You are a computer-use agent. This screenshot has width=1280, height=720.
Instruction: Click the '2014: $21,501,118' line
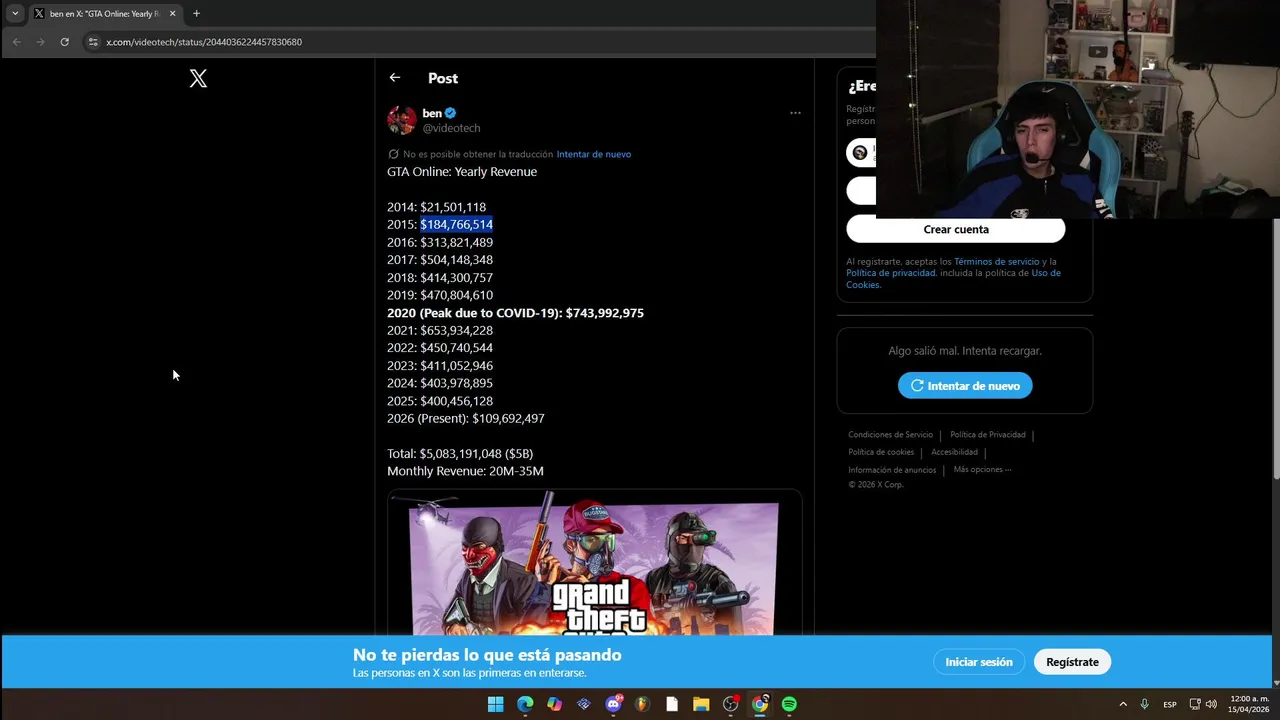tap(436, 207)
